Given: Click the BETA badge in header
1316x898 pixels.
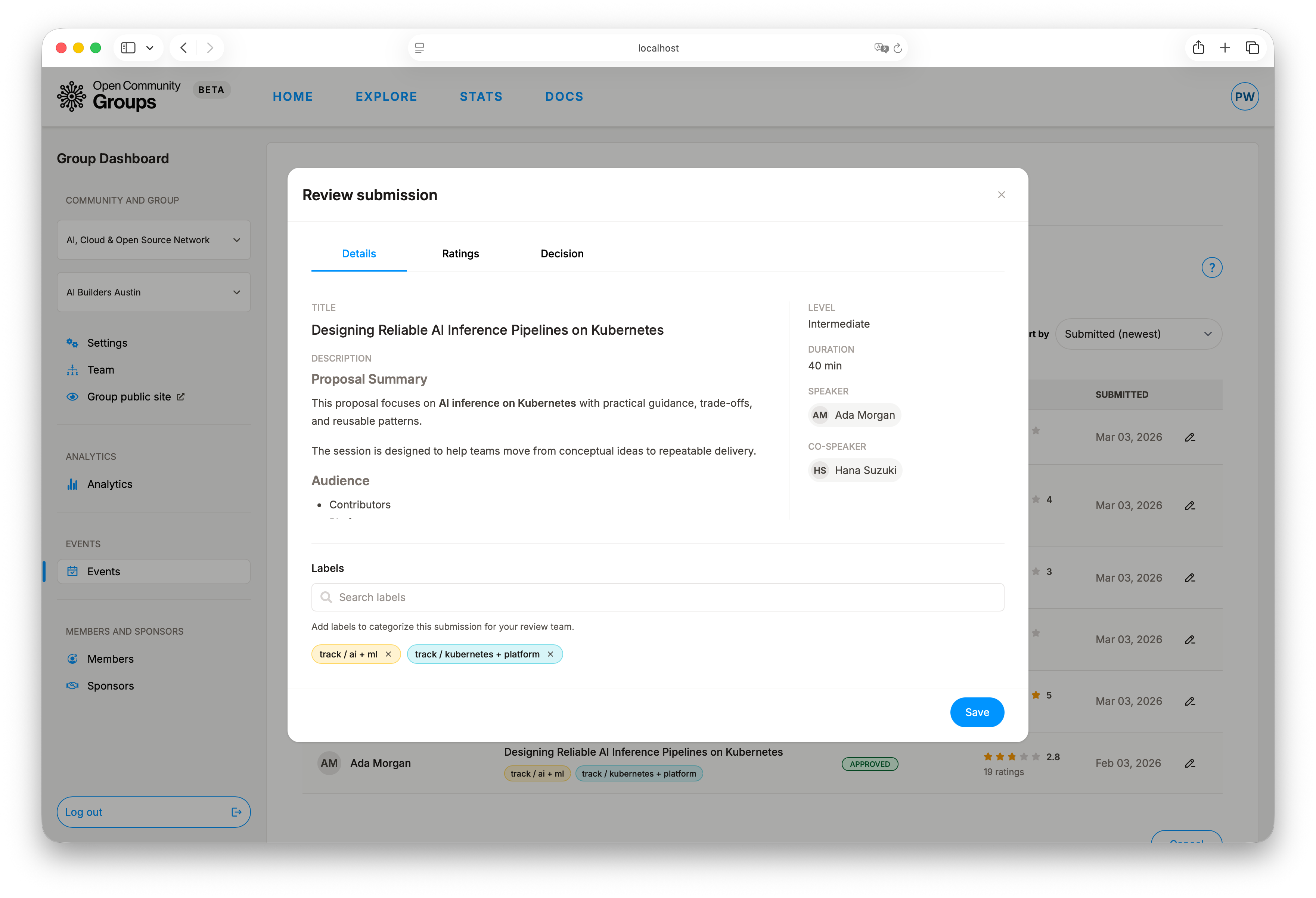Looking at the screenshot, I should click(x=211, y=90).
